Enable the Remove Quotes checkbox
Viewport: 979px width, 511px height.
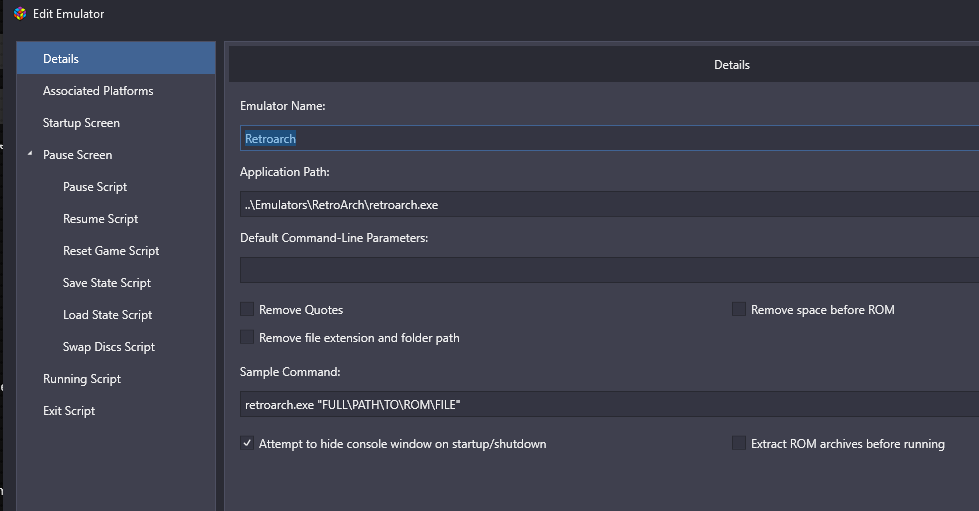point(247,309)
